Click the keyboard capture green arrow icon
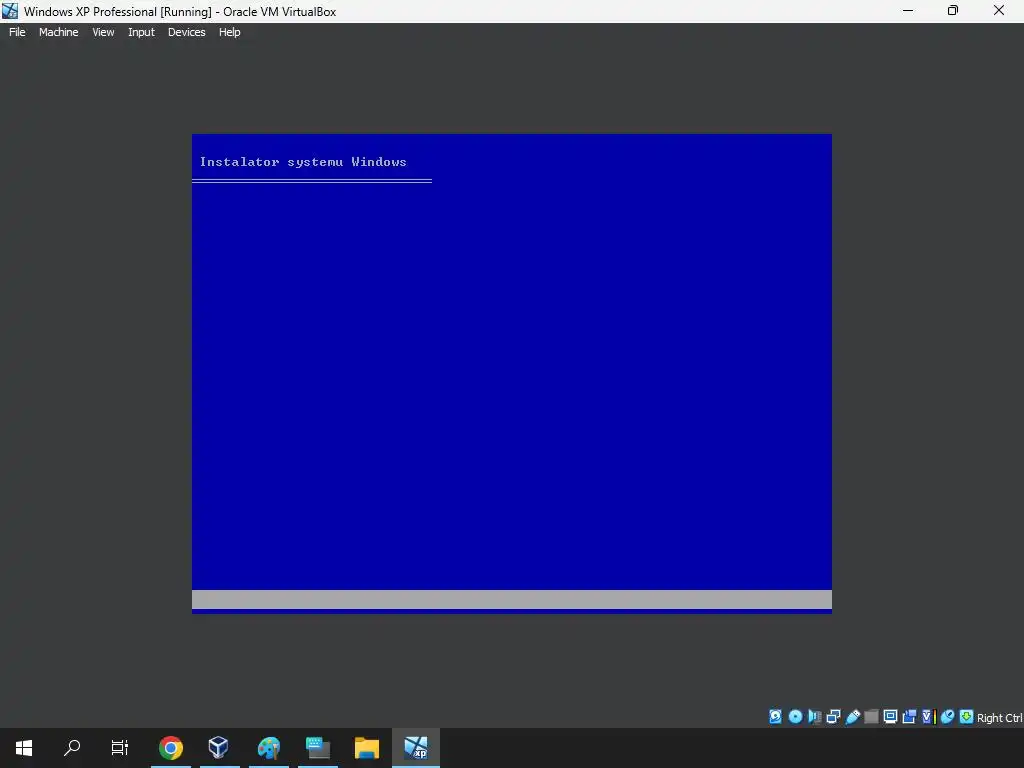This screenshot has width=1024, height=768. pos(967,716)
